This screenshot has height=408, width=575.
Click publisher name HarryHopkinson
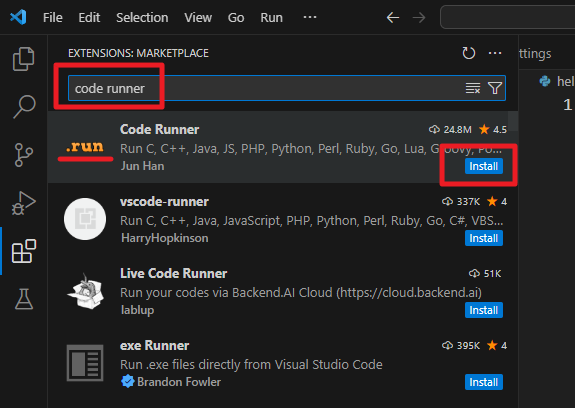pyautogui.click(x=165, y=238)
